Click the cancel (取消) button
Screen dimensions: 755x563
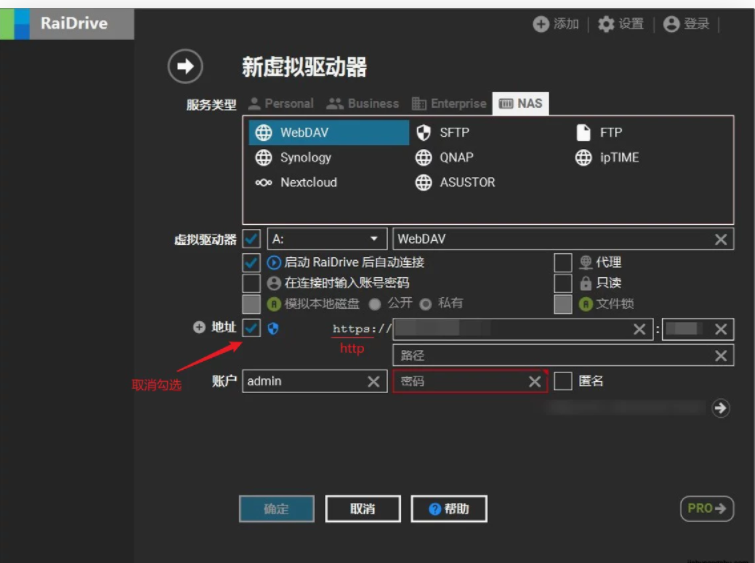(363, 509)
